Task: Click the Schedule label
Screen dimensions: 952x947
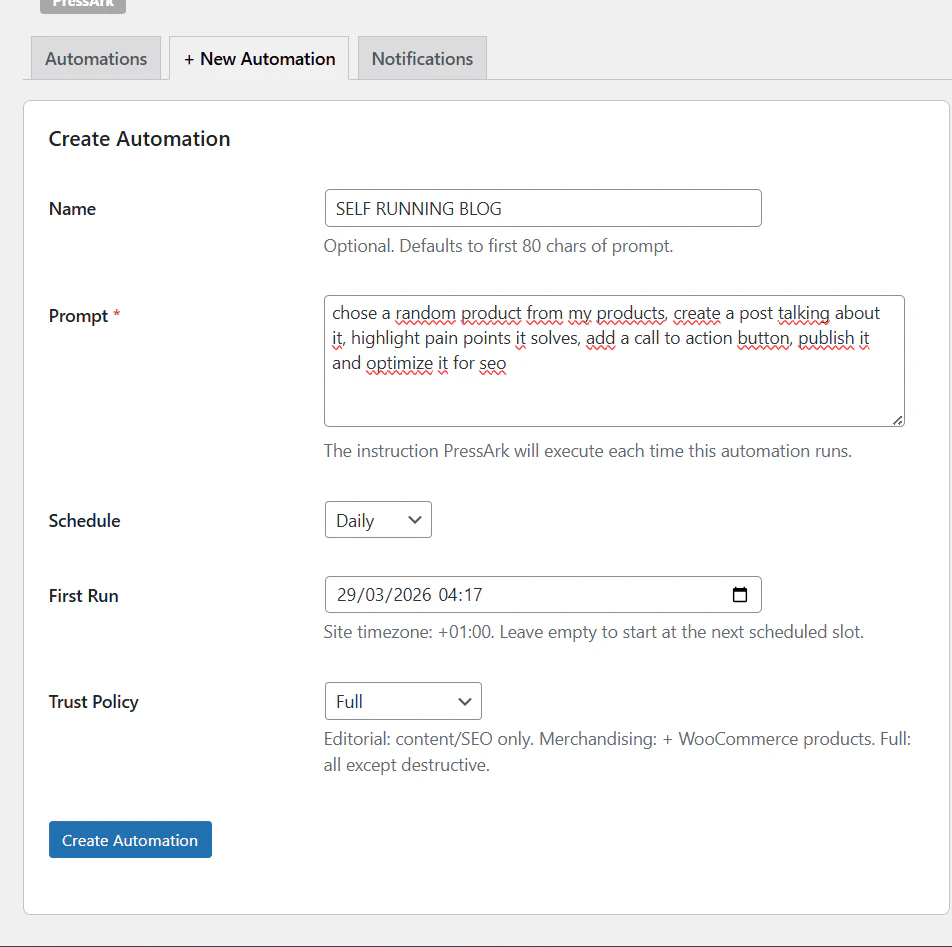Action: point(84,520)
